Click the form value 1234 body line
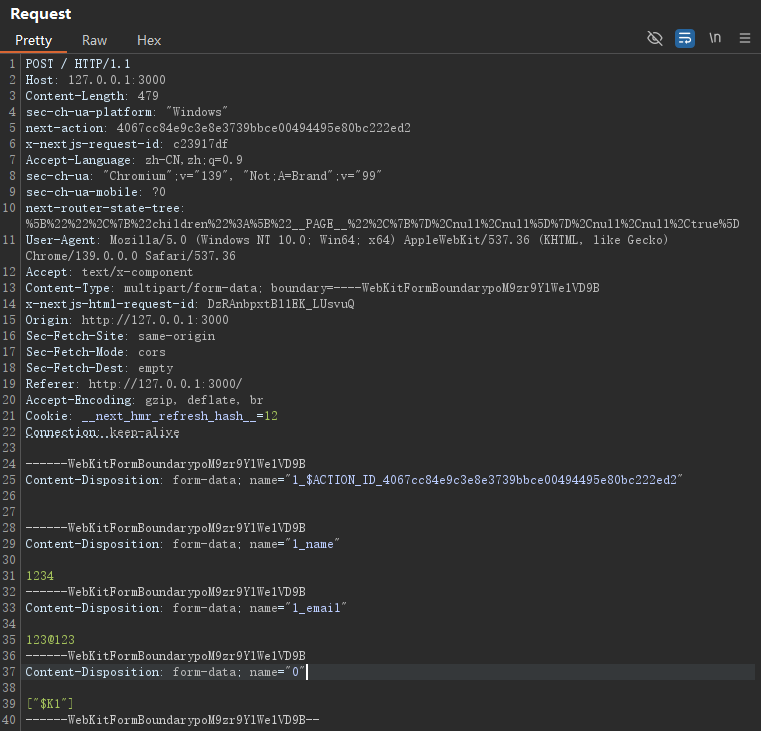 pyautogui.click(x=40, y=576)
